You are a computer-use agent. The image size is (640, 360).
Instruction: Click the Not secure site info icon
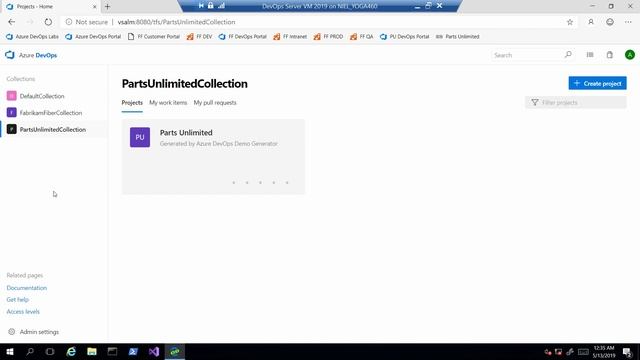[69, 22]
